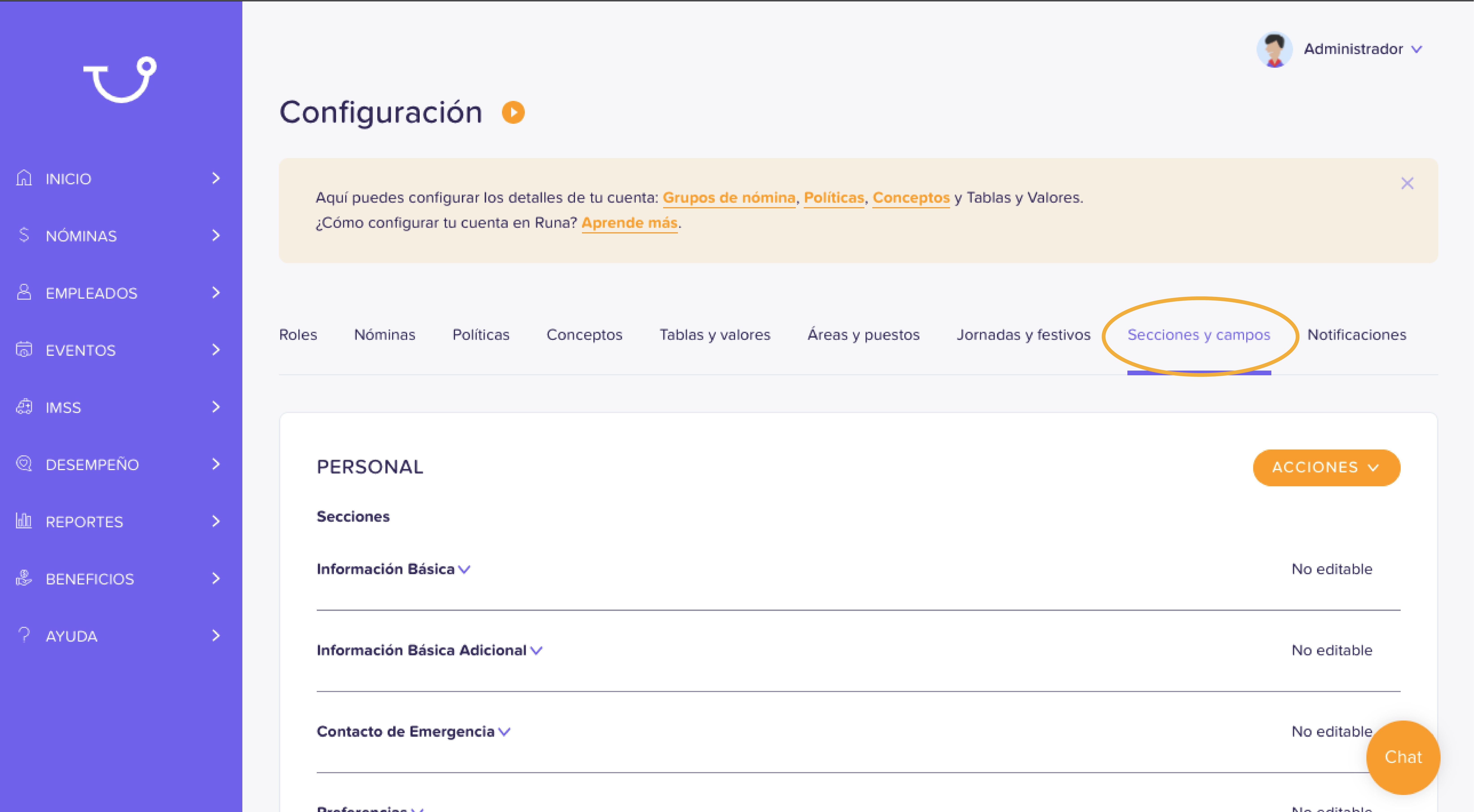Viewport: 1474px width, 812px height.
Task: Expand the BENEFICIOS menu arrow
Action: 216,579
